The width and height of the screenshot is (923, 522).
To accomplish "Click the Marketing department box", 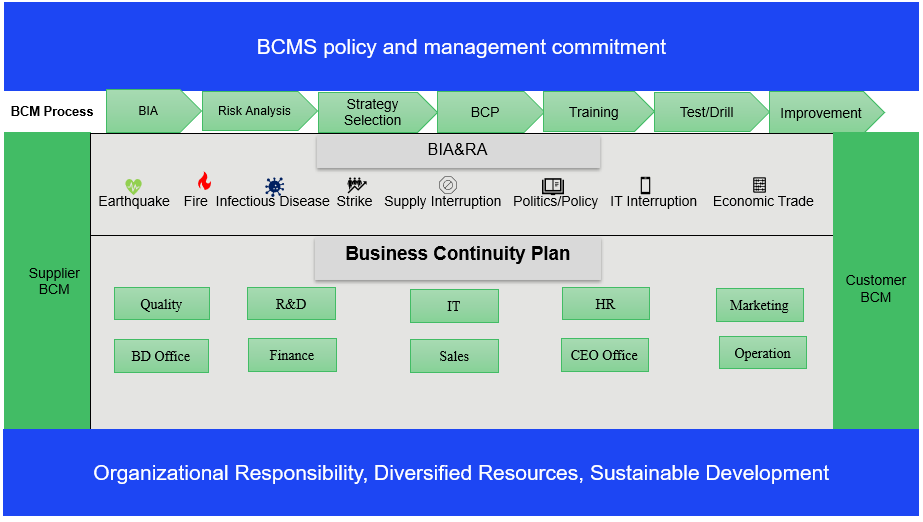I will coord(759,305).
